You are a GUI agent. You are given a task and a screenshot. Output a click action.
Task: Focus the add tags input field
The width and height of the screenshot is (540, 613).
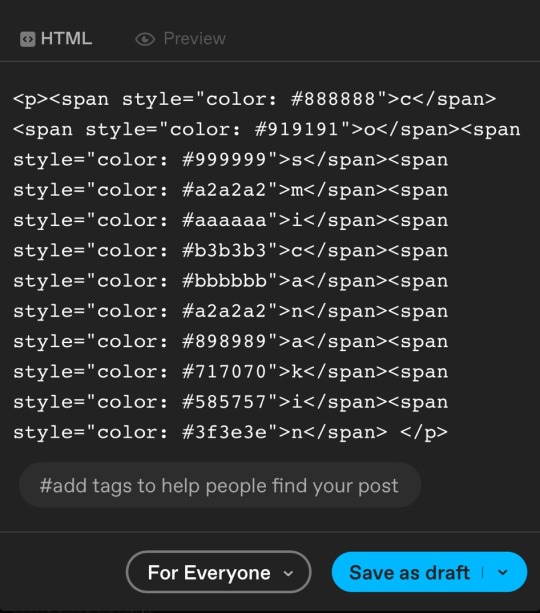(220, 485)
